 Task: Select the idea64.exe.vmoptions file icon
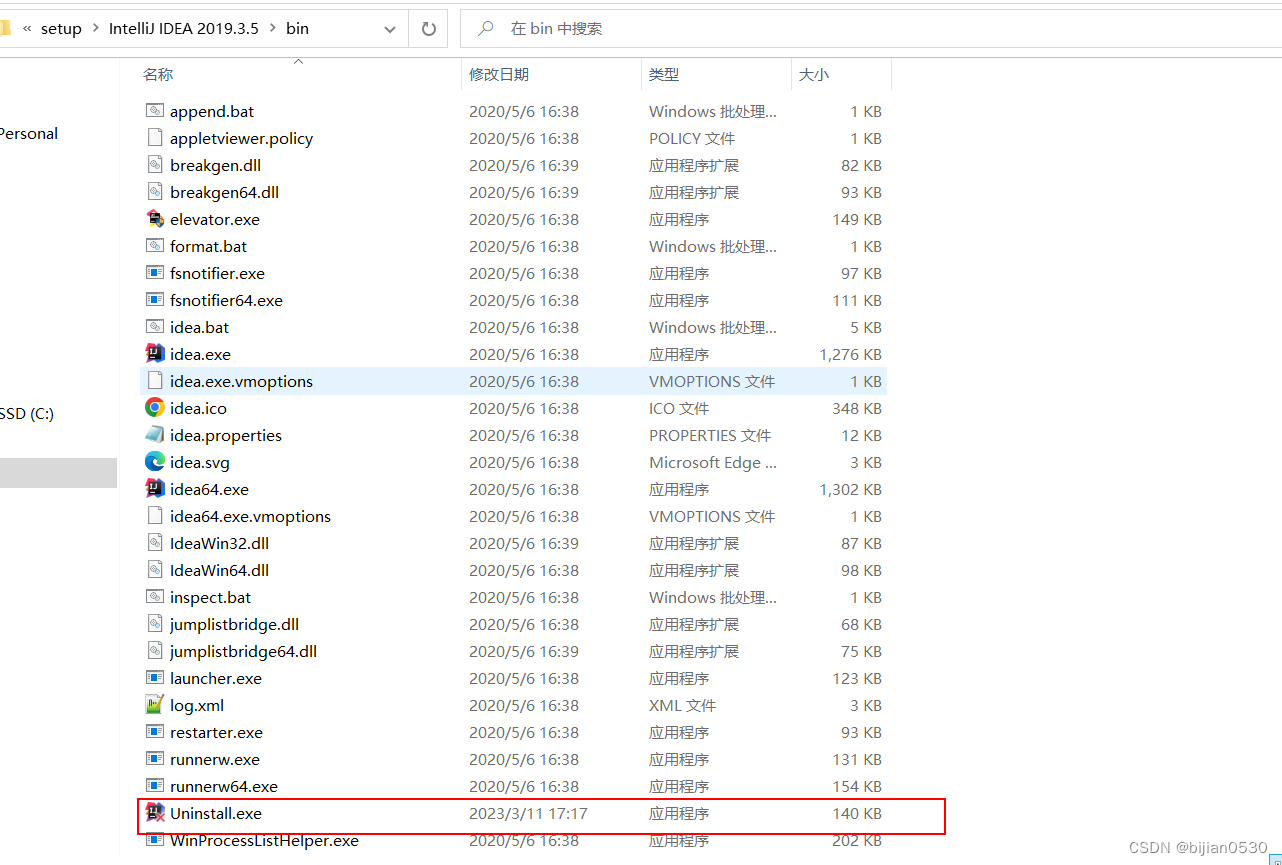click(x=154, y=516)
